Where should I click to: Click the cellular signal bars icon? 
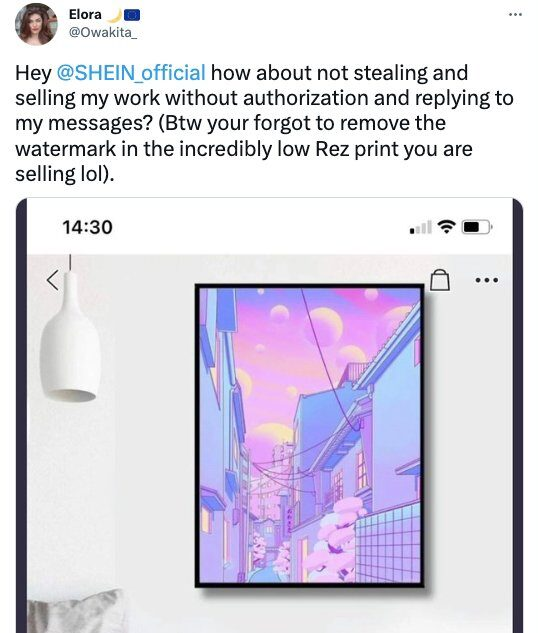tap(421, 227)
